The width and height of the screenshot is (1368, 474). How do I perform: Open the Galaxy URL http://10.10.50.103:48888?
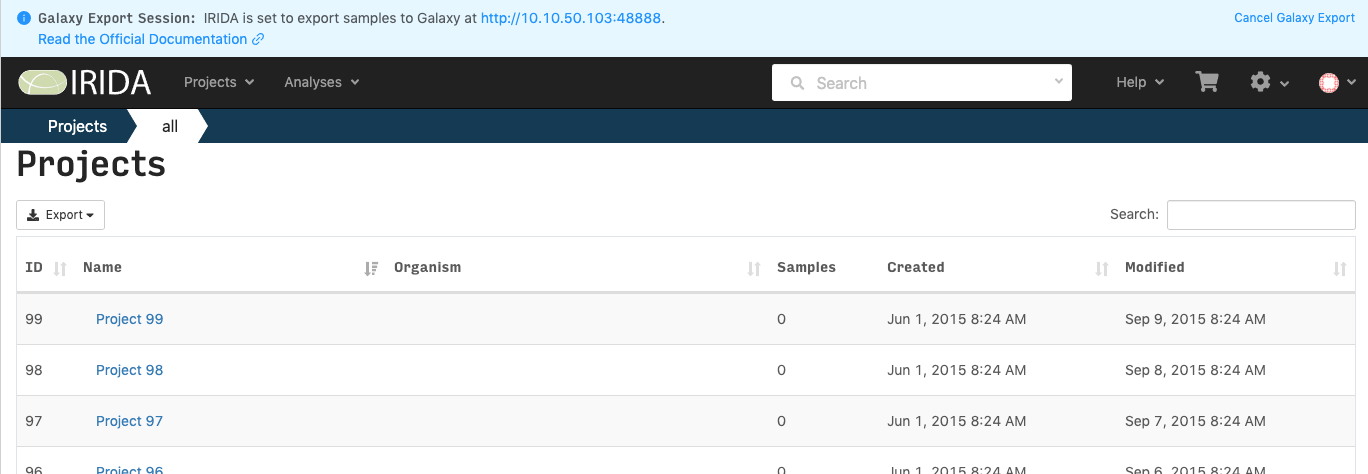click(x=571, y=18)
